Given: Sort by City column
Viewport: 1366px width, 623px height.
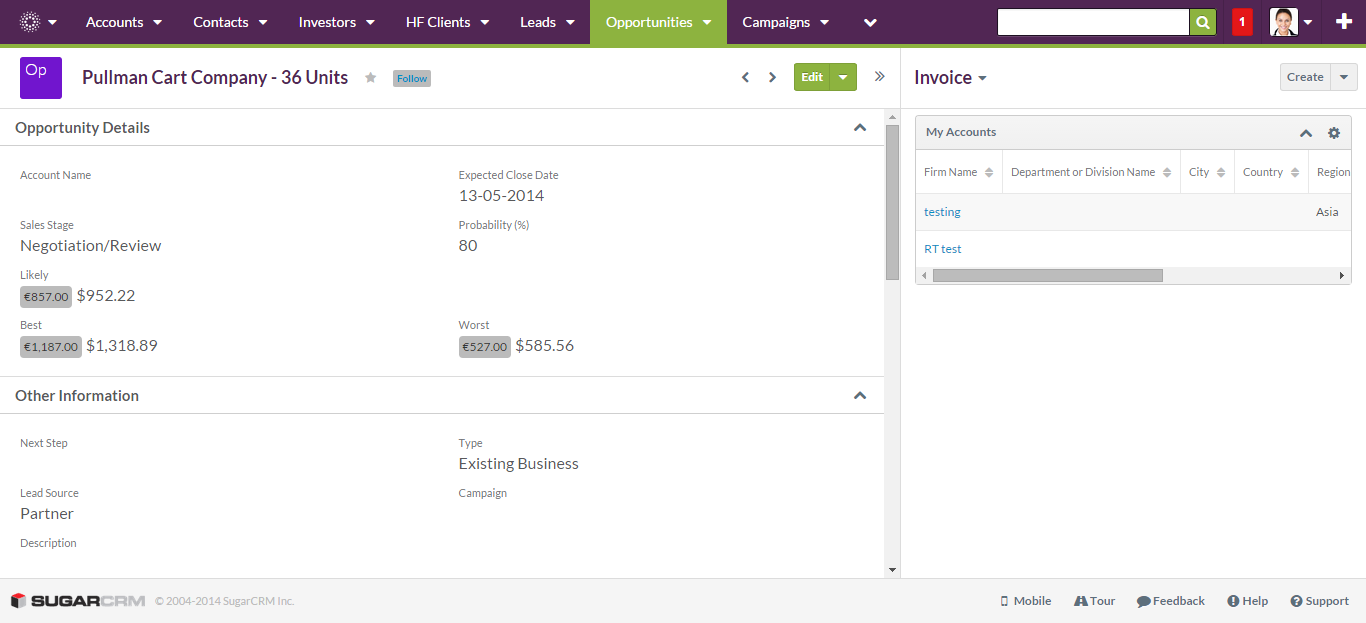Looking at the screenshot, I should click(x=1207, y=172).
